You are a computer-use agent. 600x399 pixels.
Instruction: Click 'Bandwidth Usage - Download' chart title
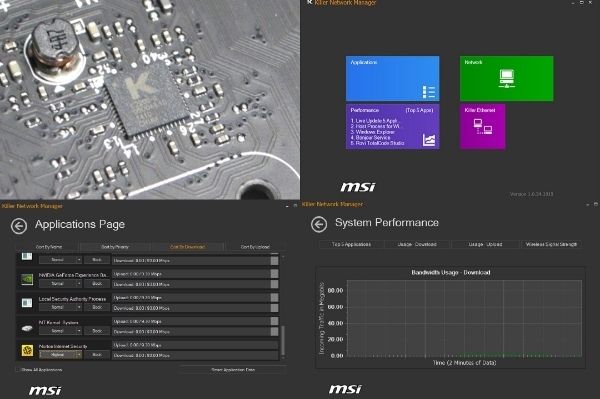(x=451, y=273)
